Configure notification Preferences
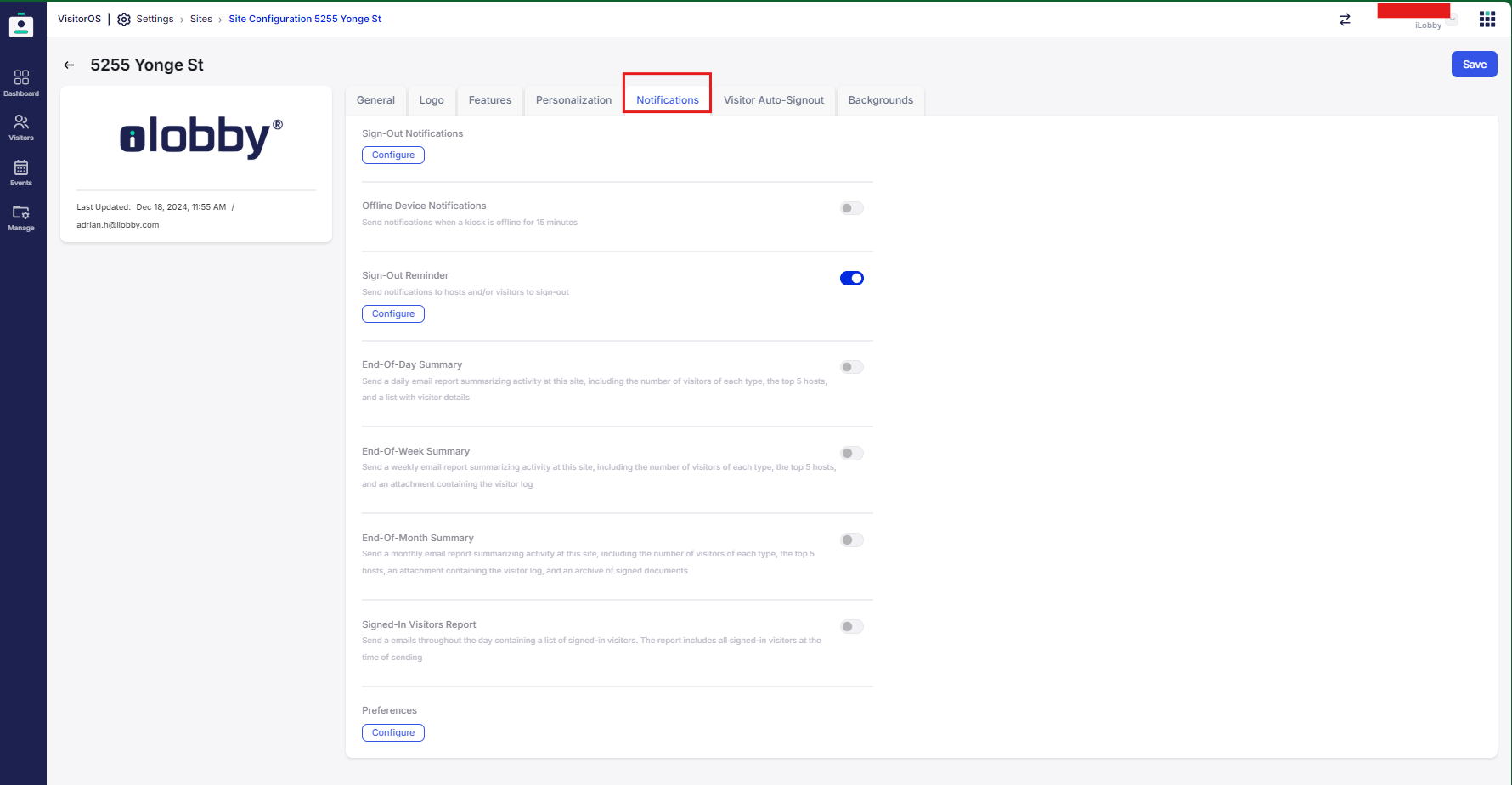The height and width of the screenshot is (785, 1512). [393, 732]
